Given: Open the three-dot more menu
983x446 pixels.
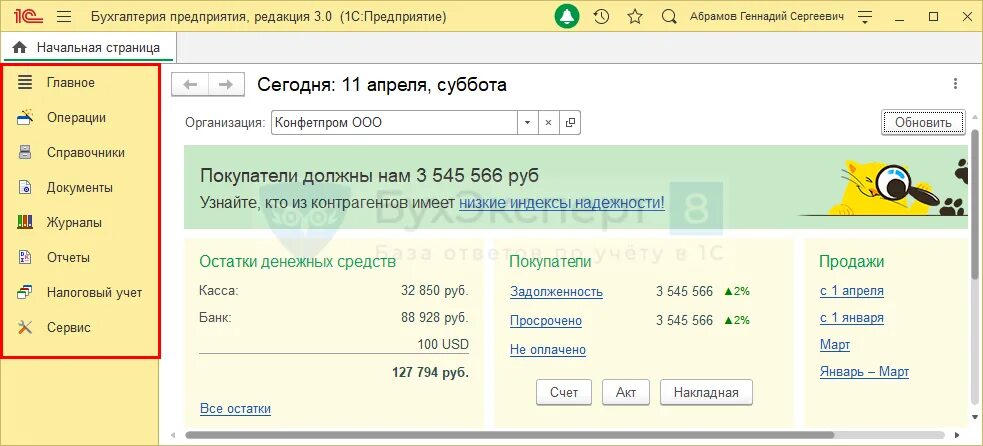Looking at the screenshot, I should 955,83.
